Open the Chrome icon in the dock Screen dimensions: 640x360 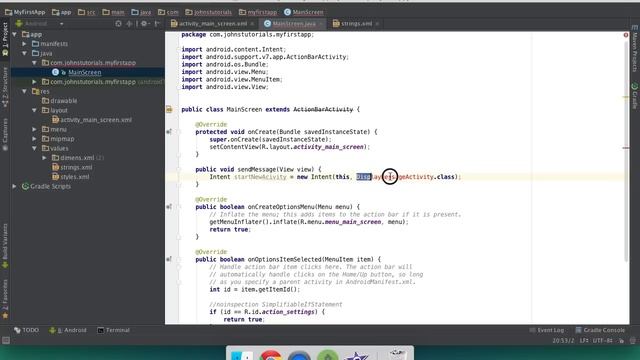271,355
